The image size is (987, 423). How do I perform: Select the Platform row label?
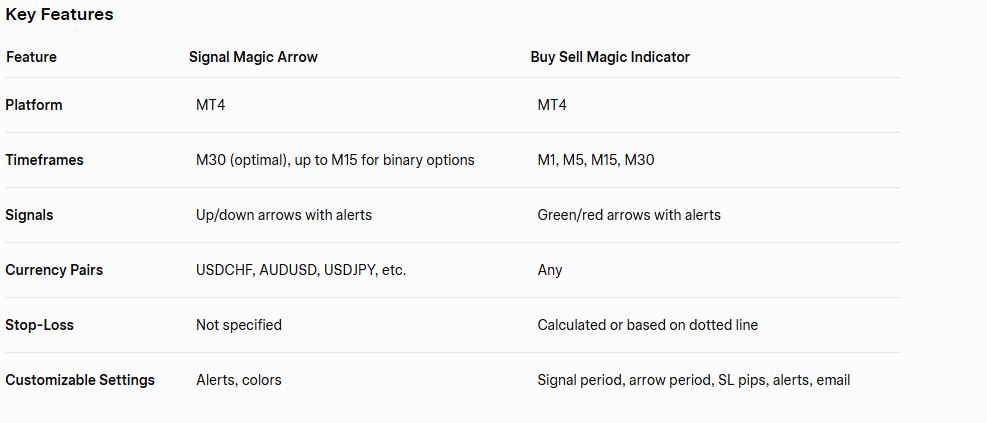coord(34,105)
